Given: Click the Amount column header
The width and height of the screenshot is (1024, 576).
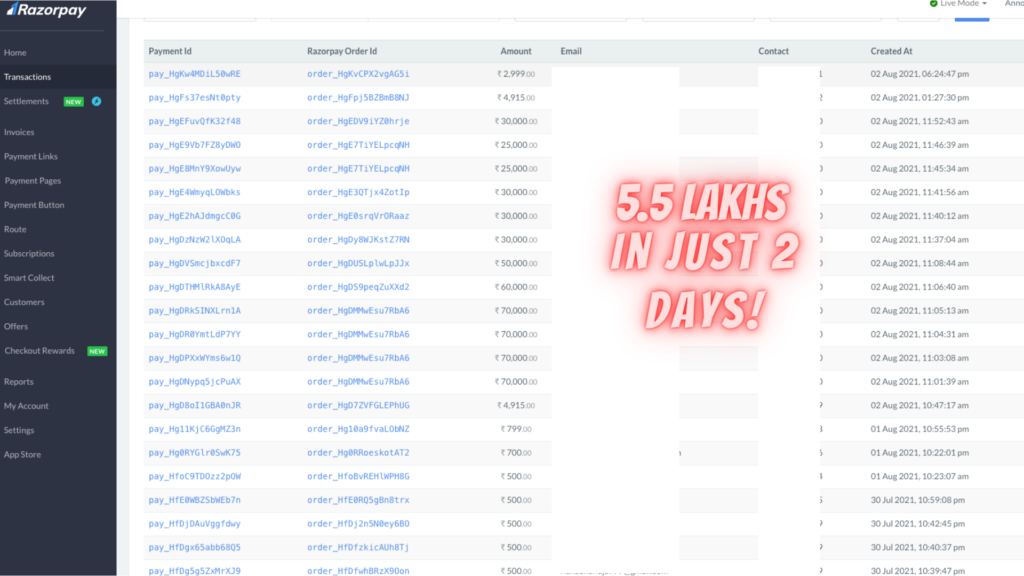Looking at the screenshot, I should pyautogui.click(x=516, y=51).
